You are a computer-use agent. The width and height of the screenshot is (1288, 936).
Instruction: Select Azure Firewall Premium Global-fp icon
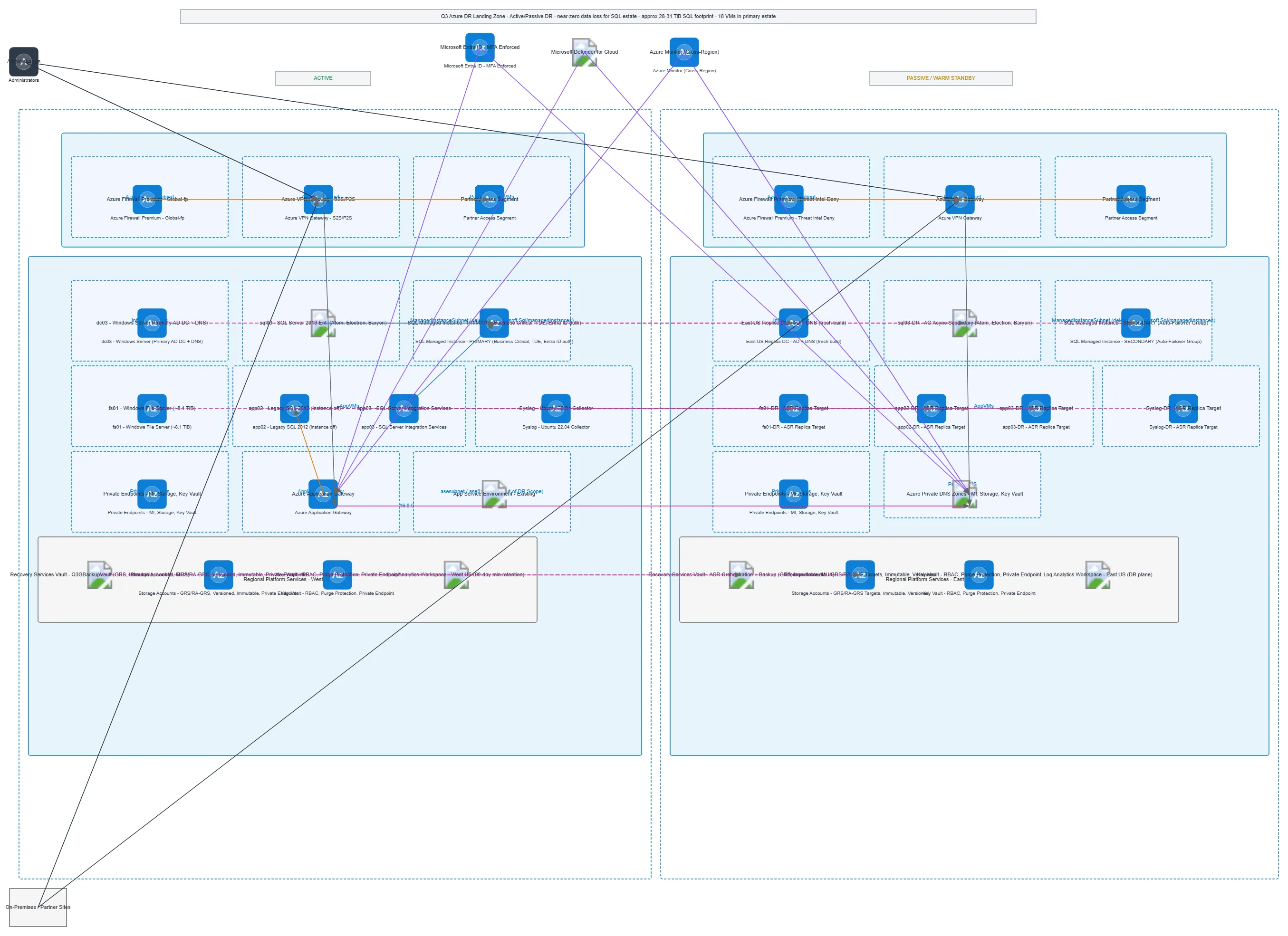147,199
